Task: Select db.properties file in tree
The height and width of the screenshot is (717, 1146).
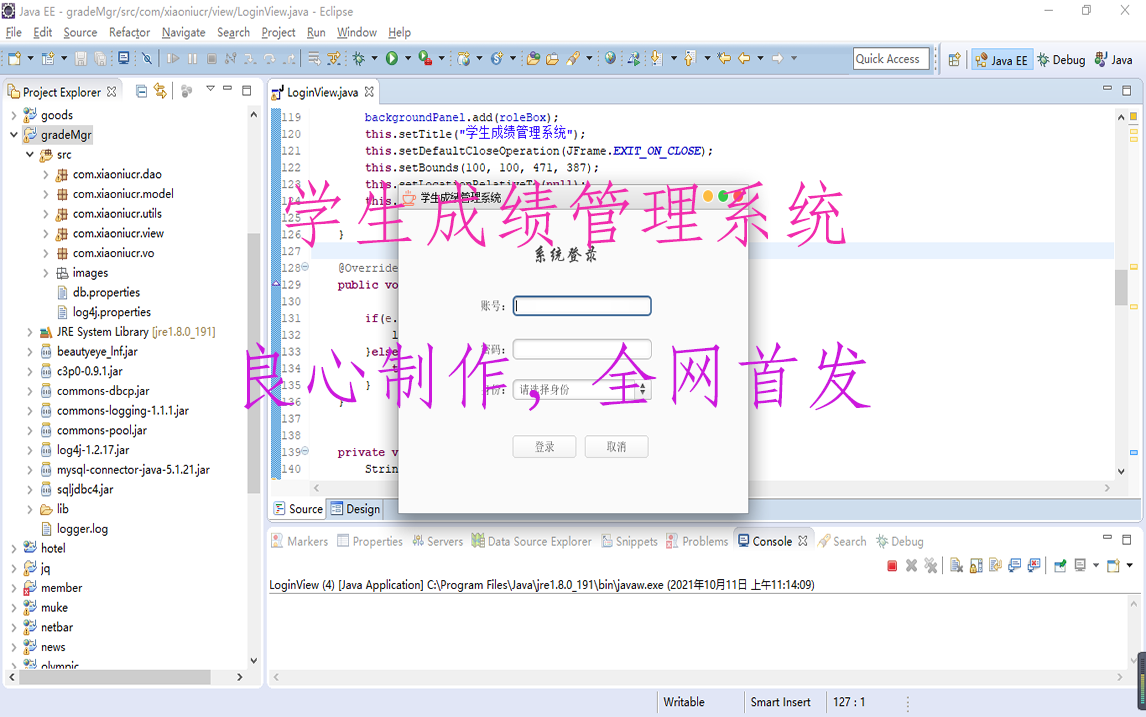Action: coord(106,292)
